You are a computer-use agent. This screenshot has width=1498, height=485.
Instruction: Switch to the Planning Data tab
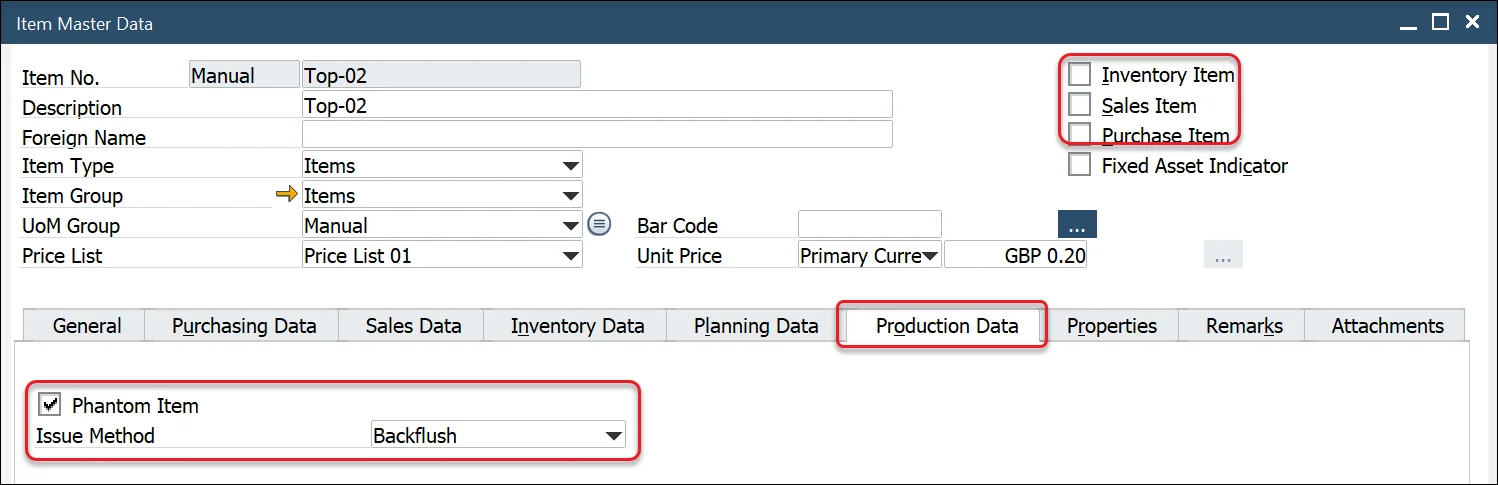[x=756, y=326]
